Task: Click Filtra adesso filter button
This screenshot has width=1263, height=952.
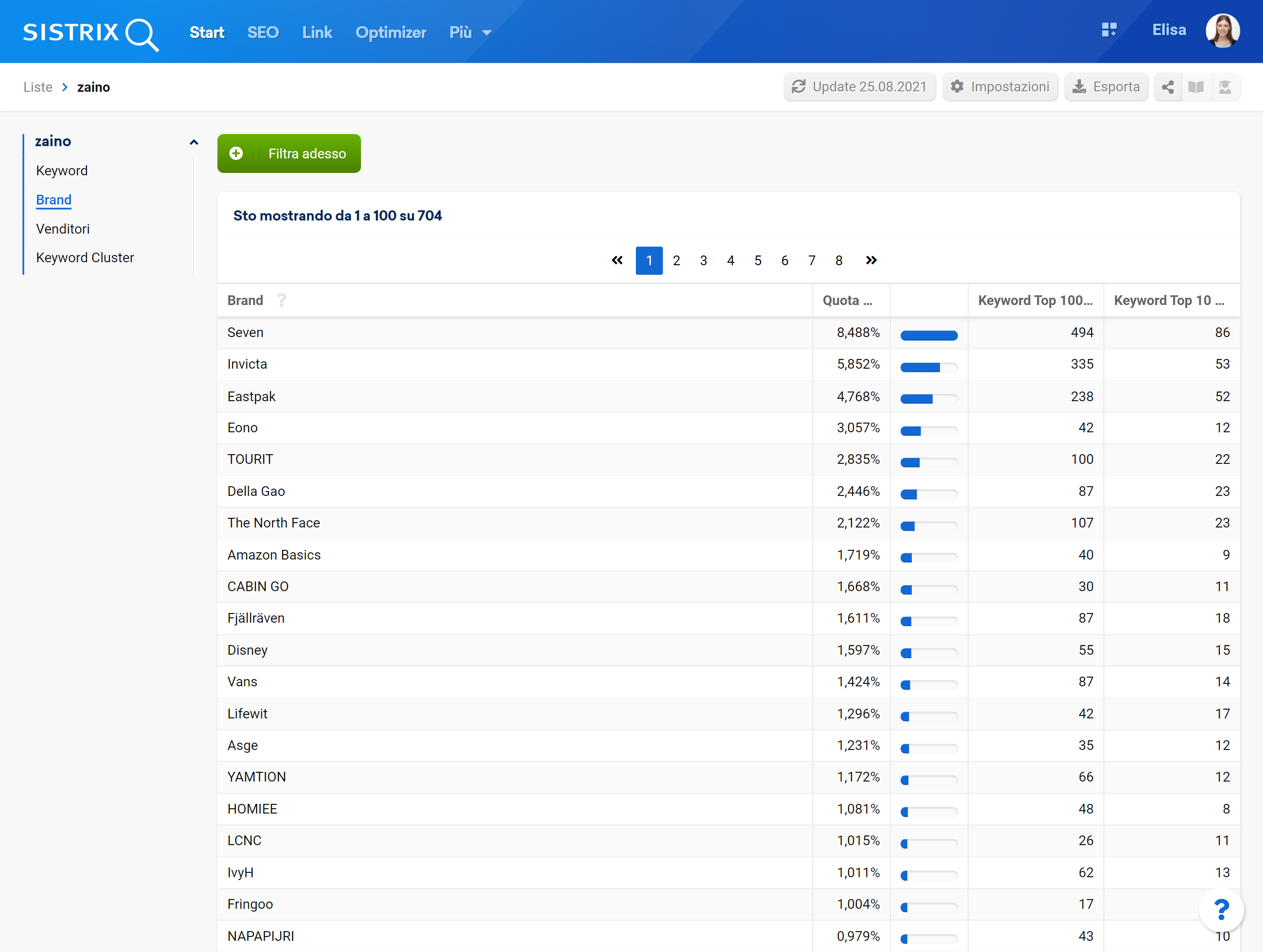Action: [289, 154]
